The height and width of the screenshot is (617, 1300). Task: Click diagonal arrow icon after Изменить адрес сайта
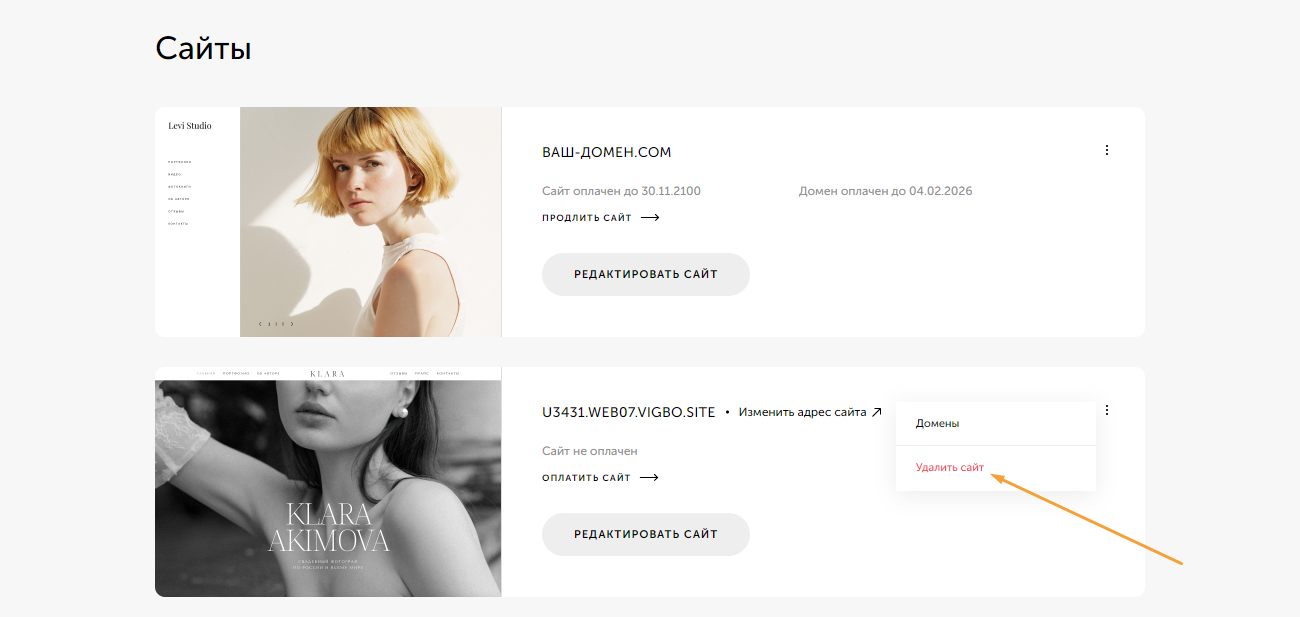pos(877,412)
